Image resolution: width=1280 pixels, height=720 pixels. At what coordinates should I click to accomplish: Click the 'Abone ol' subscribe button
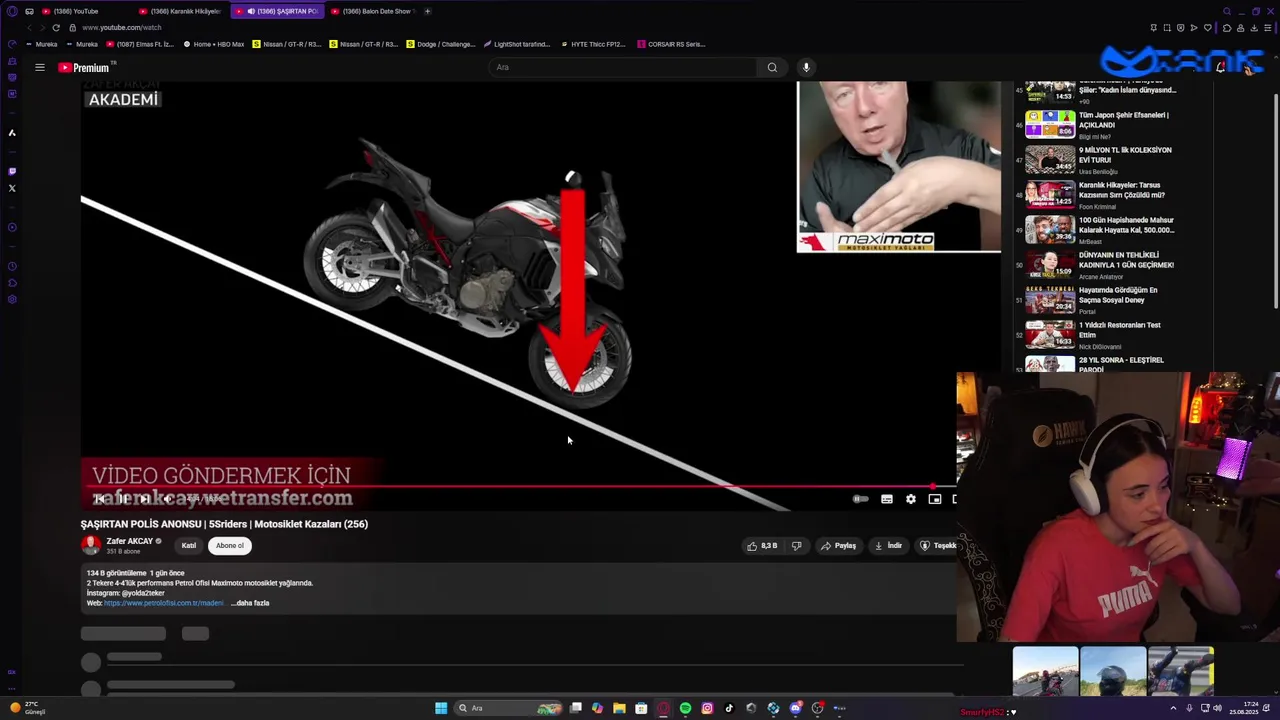pos(229,546)
